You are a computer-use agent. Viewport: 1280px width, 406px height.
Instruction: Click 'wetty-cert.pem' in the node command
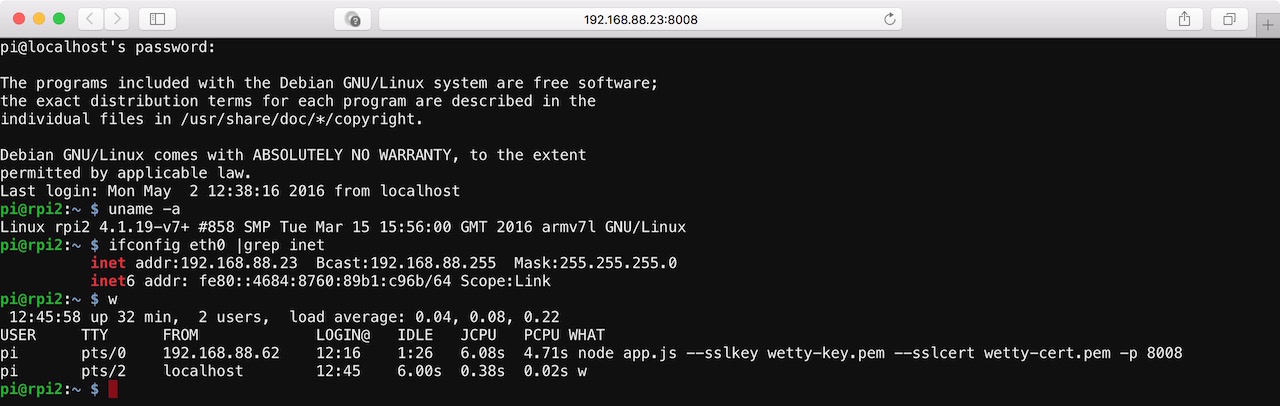pos(1047,353)
